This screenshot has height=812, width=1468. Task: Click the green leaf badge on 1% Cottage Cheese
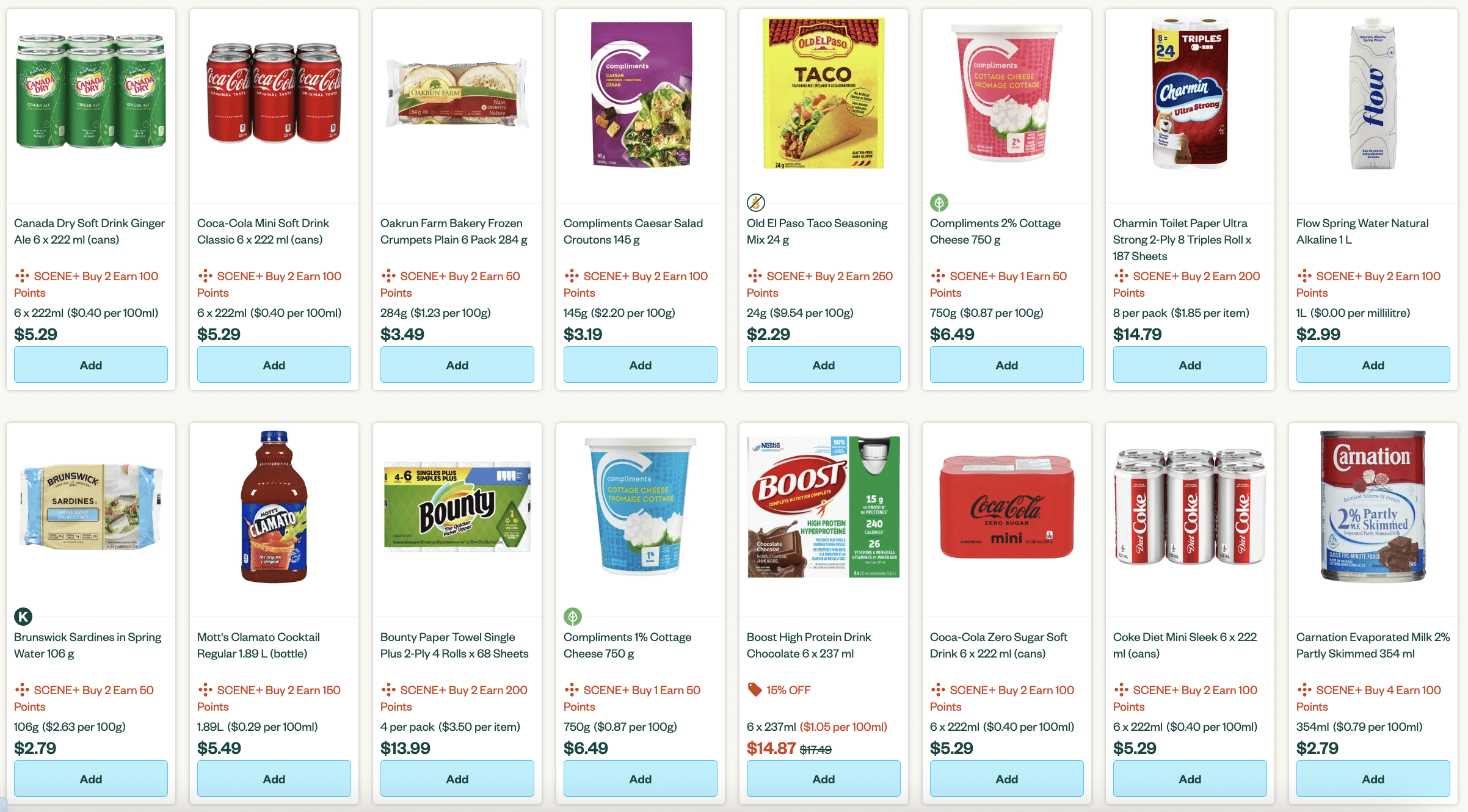[x=572, y=616]
